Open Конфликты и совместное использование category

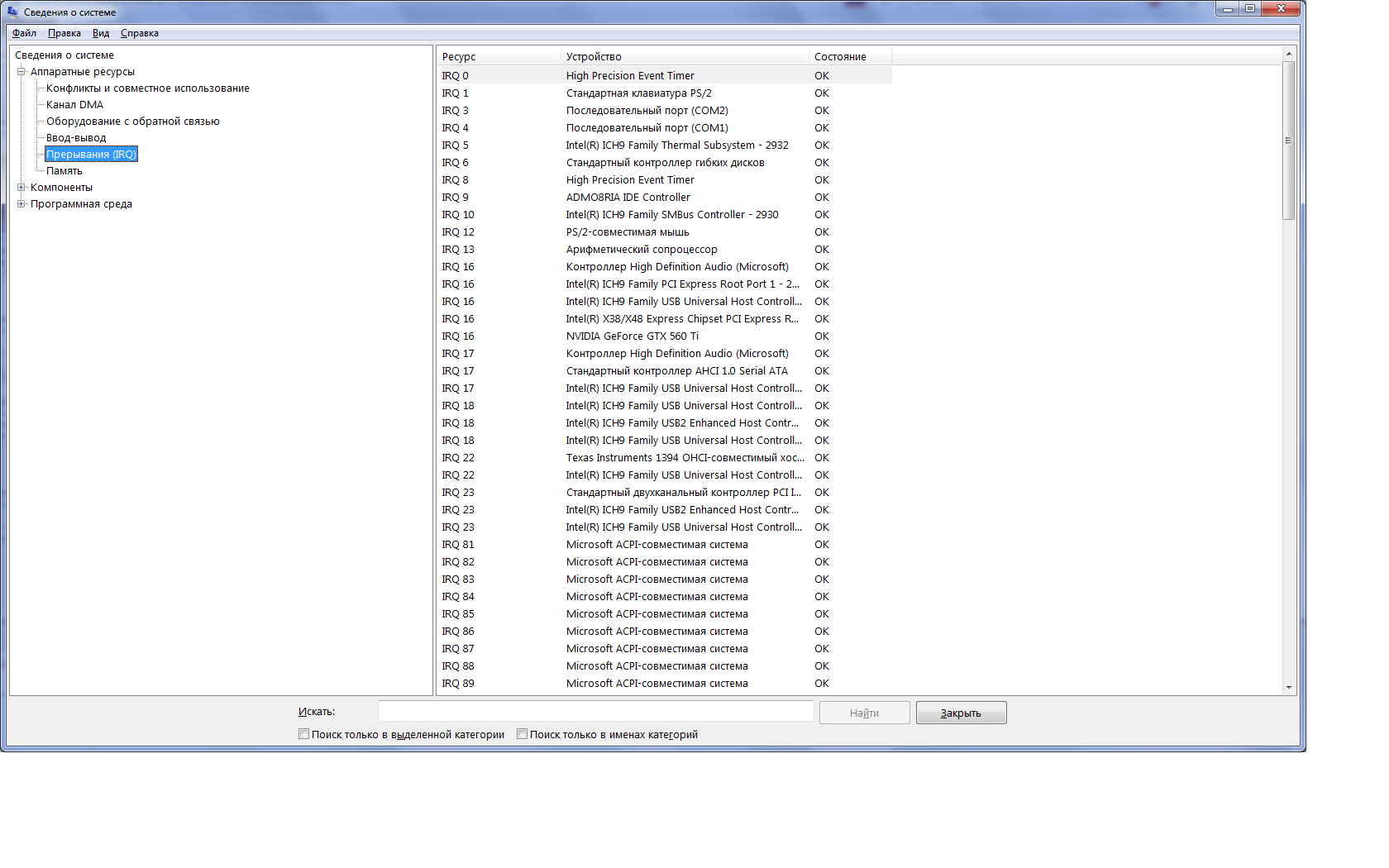point(148,88)
